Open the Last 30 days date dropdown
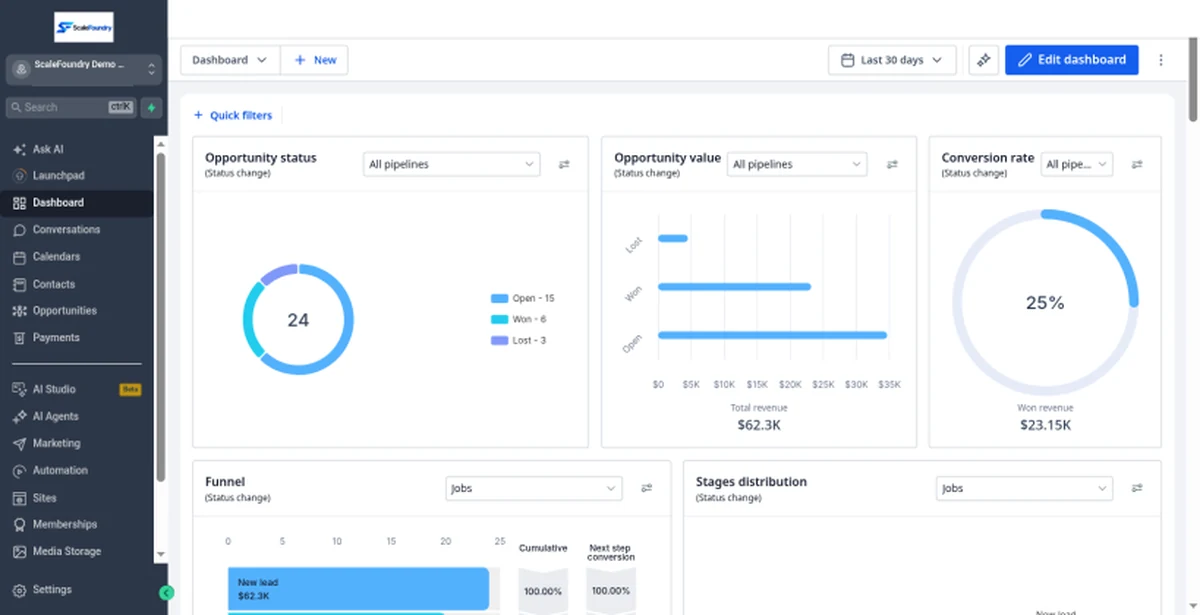 [892, 60]
